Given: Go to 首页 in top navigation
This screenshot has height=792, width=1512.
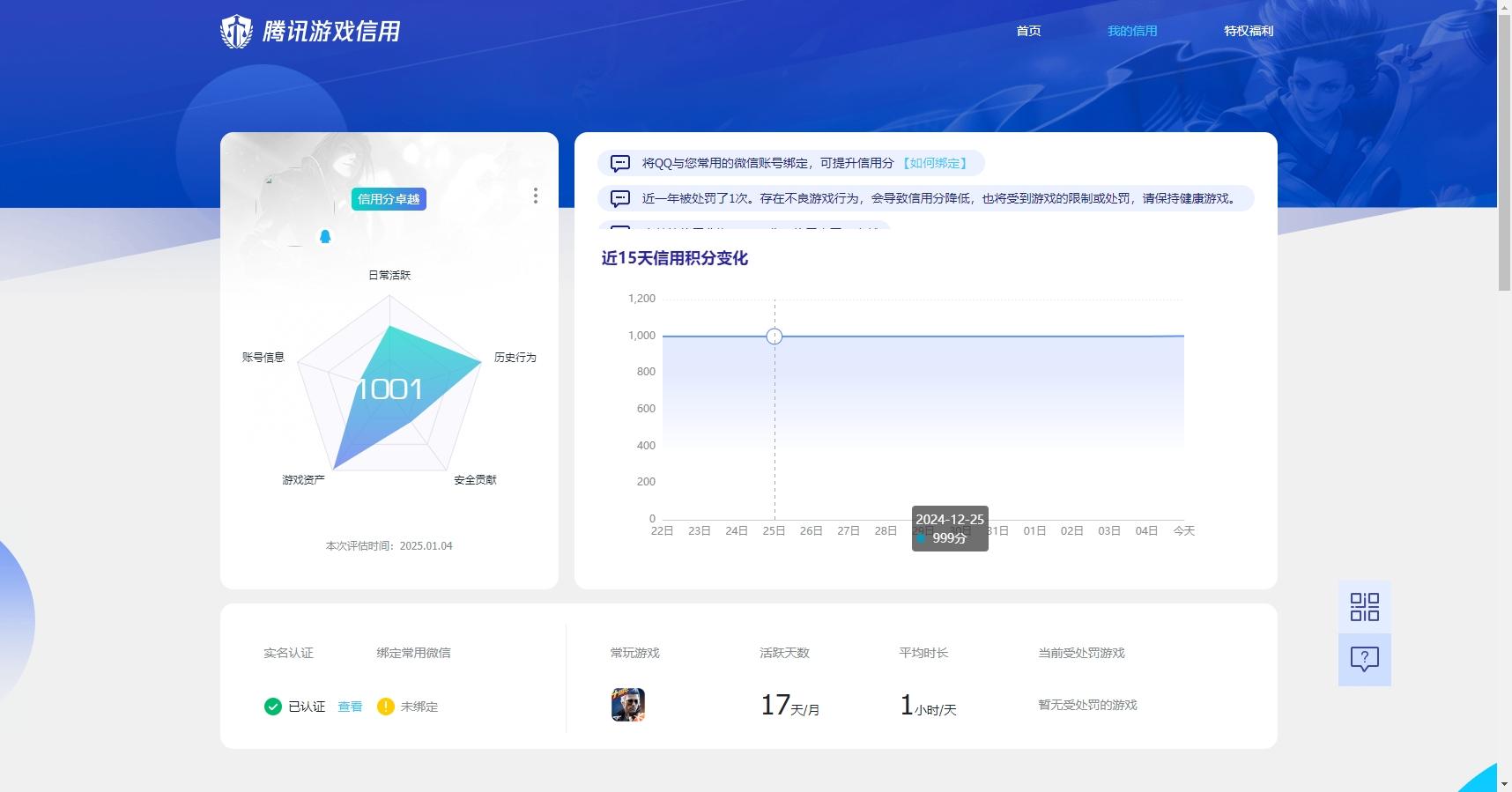Looking at the screenshot, I should [x=1028, y=31].
